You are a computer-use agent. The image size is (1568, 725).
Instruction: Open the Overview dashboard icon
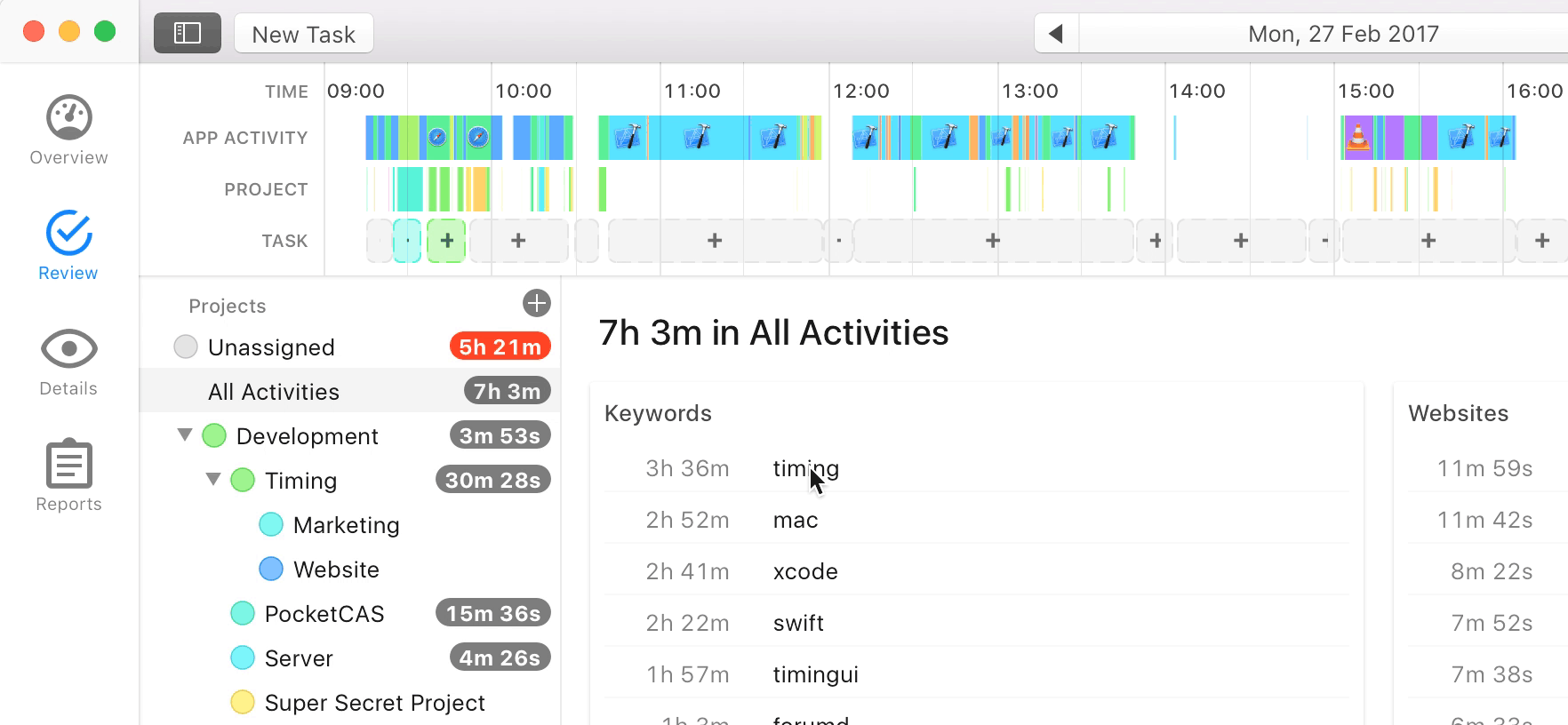68,118
